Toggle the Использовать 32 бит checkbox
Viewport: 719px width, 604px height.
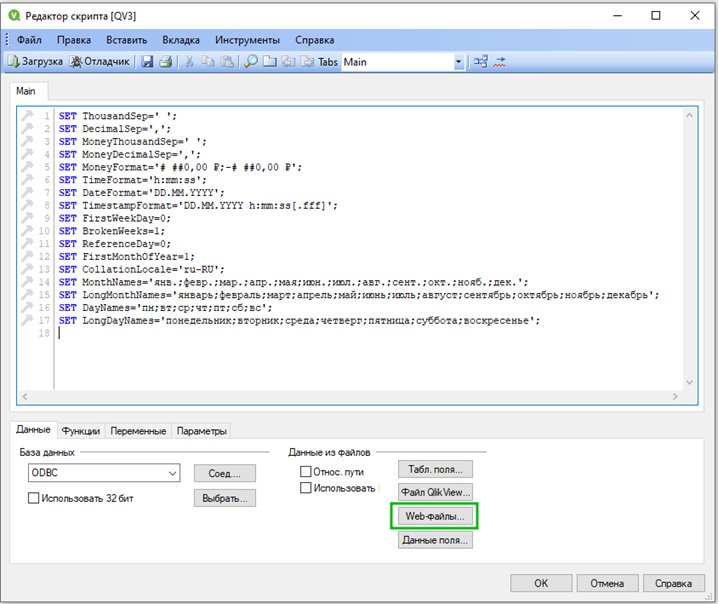click(33, 498)
